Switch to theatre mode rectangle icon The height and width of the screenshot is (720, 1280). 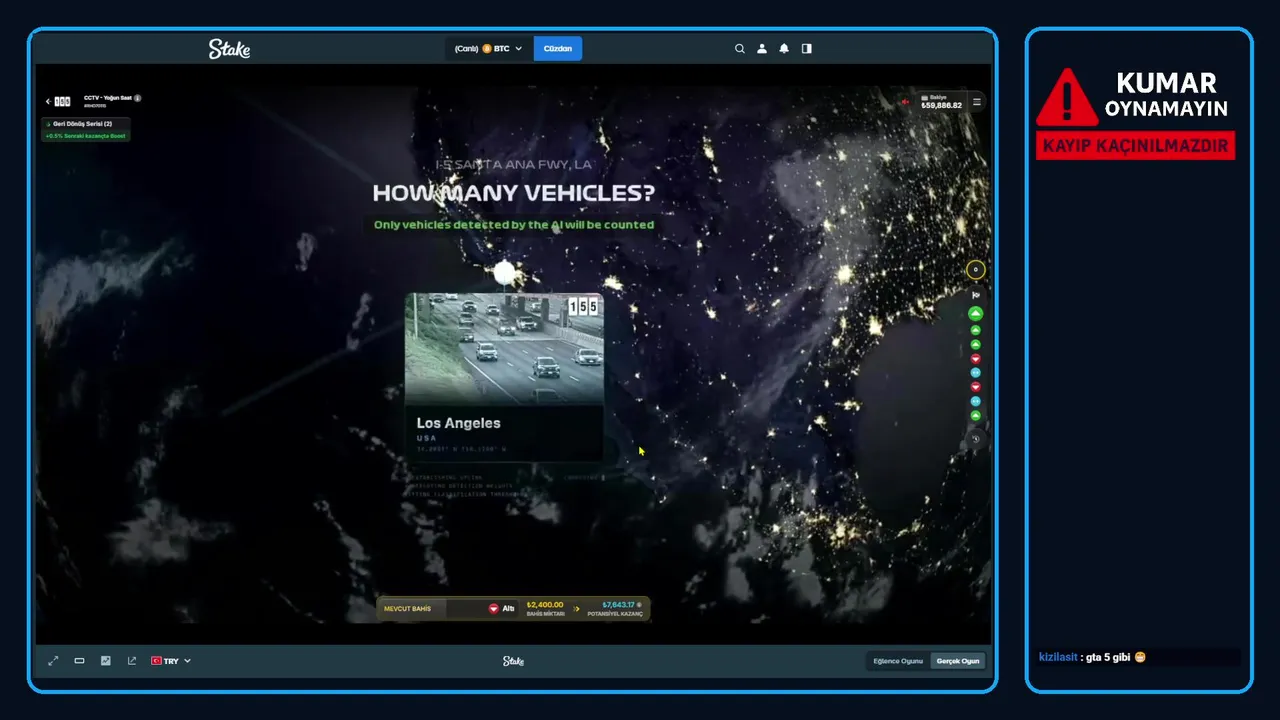(x=79, y=661)
